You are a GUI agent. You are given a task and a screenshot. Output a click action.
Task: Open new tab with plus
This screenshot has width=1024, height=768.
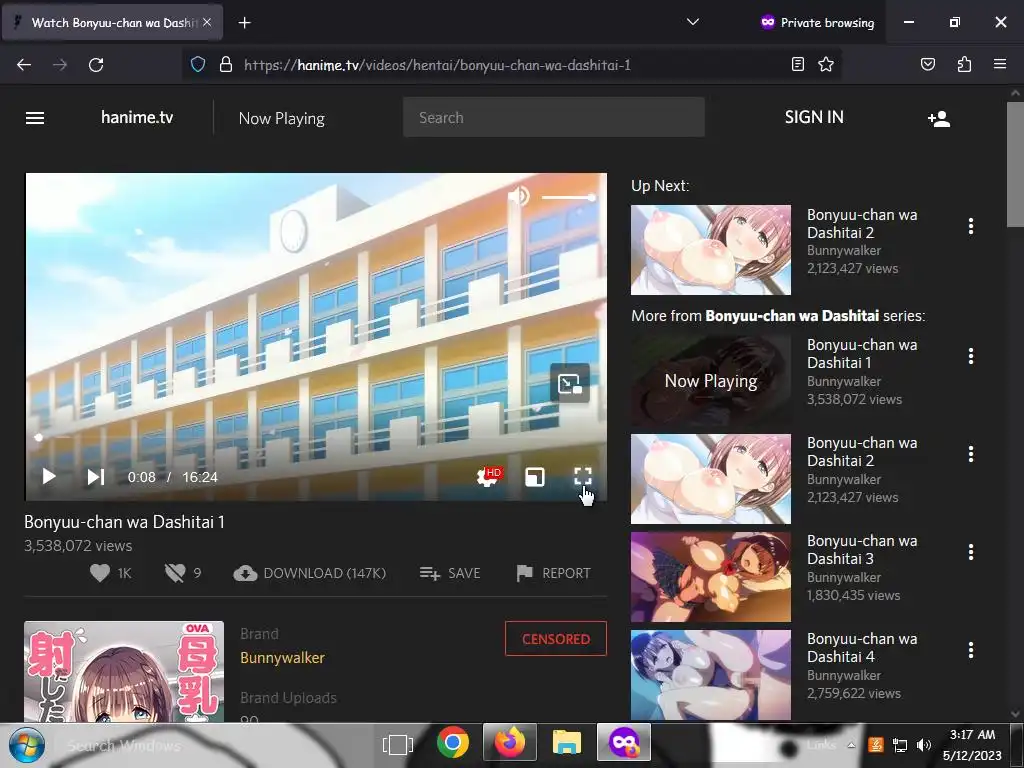tap(244, 23)
